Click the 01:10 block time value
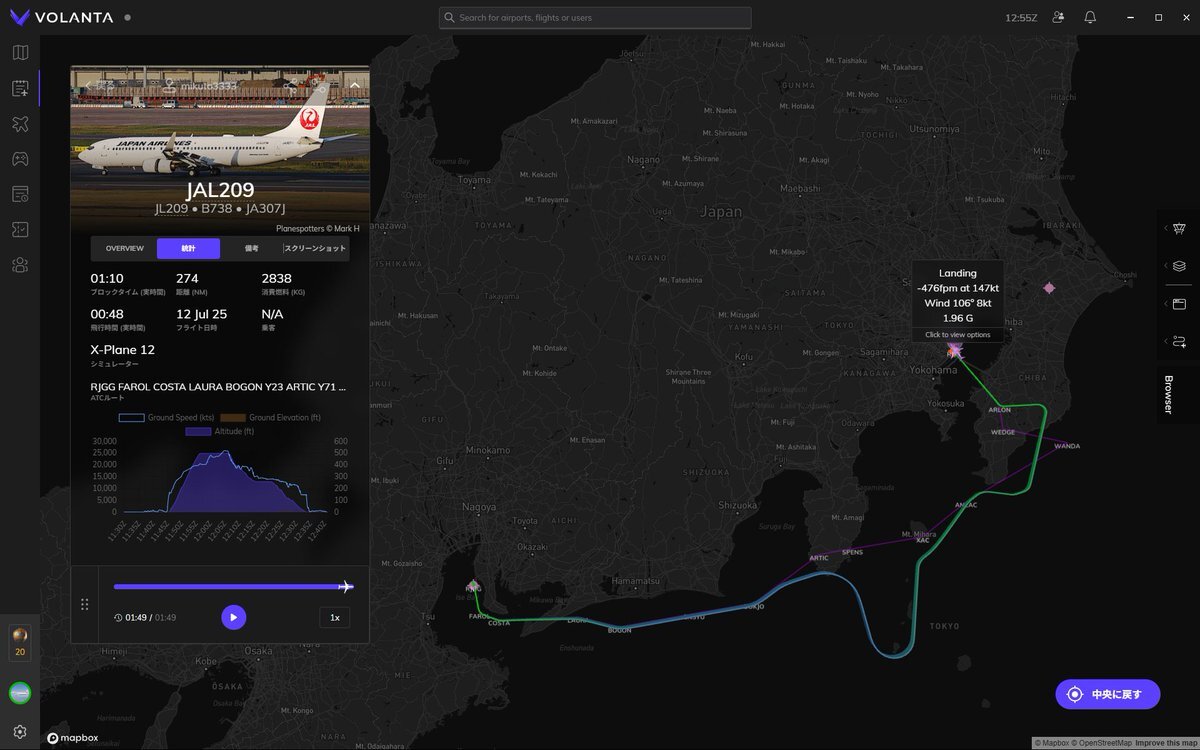1200x750 pixels. 106,279
